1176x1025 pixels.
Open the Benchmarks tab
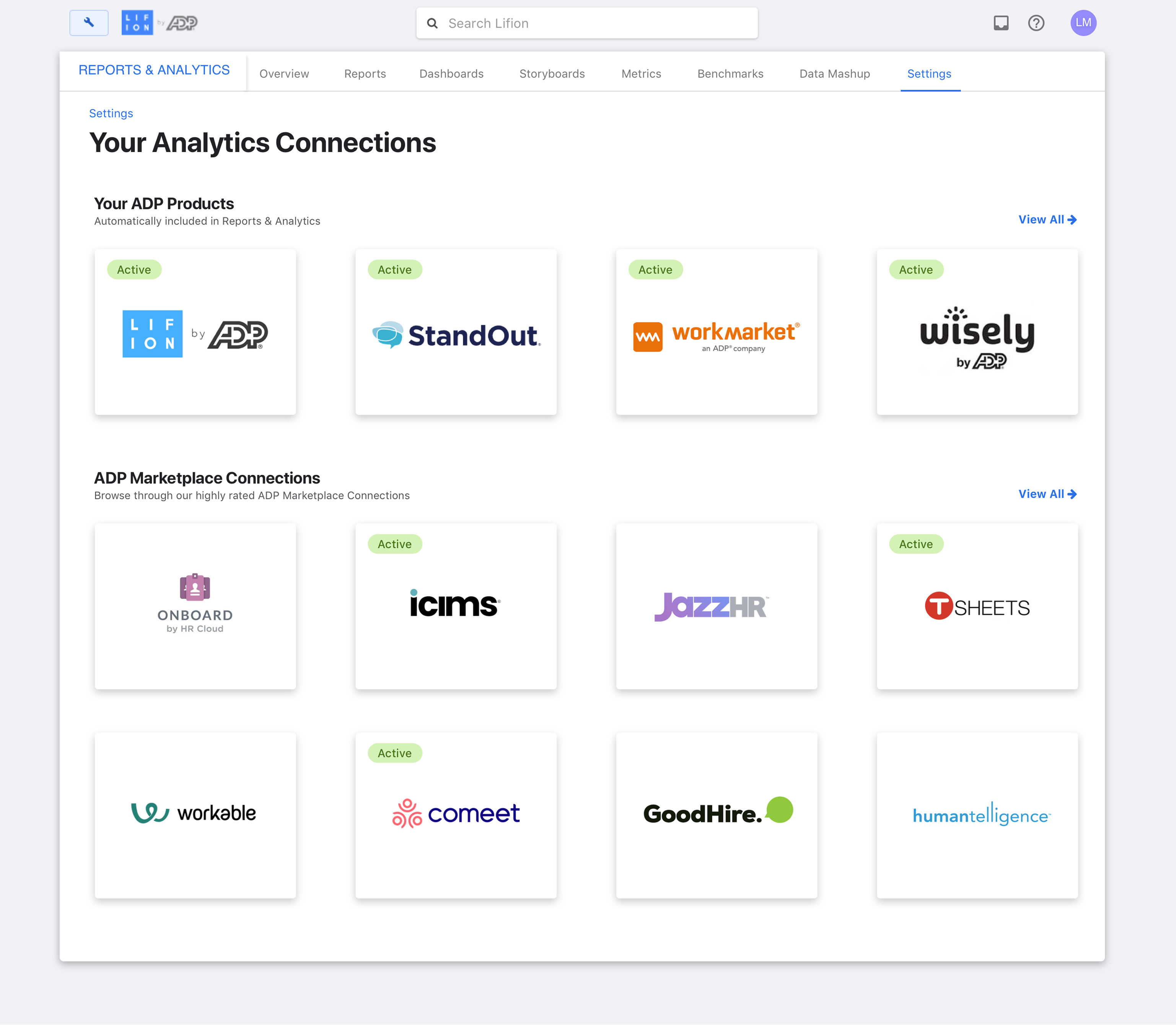coord(730,74)
